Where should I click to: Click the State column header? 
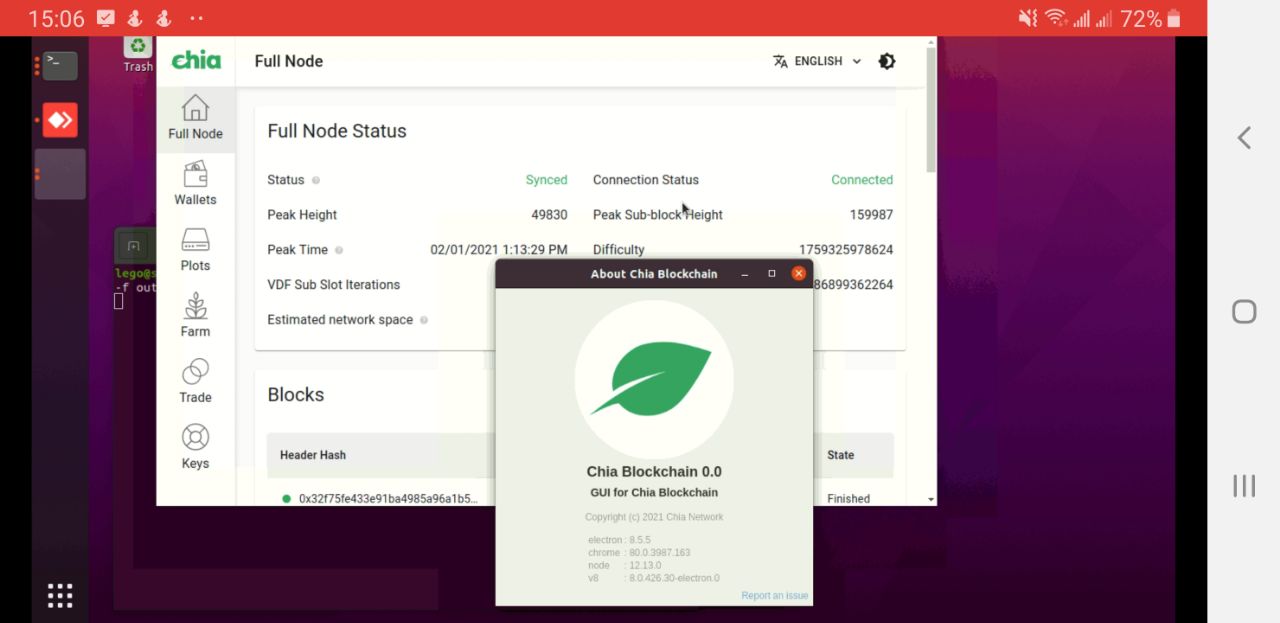click(x=840, y=455)
